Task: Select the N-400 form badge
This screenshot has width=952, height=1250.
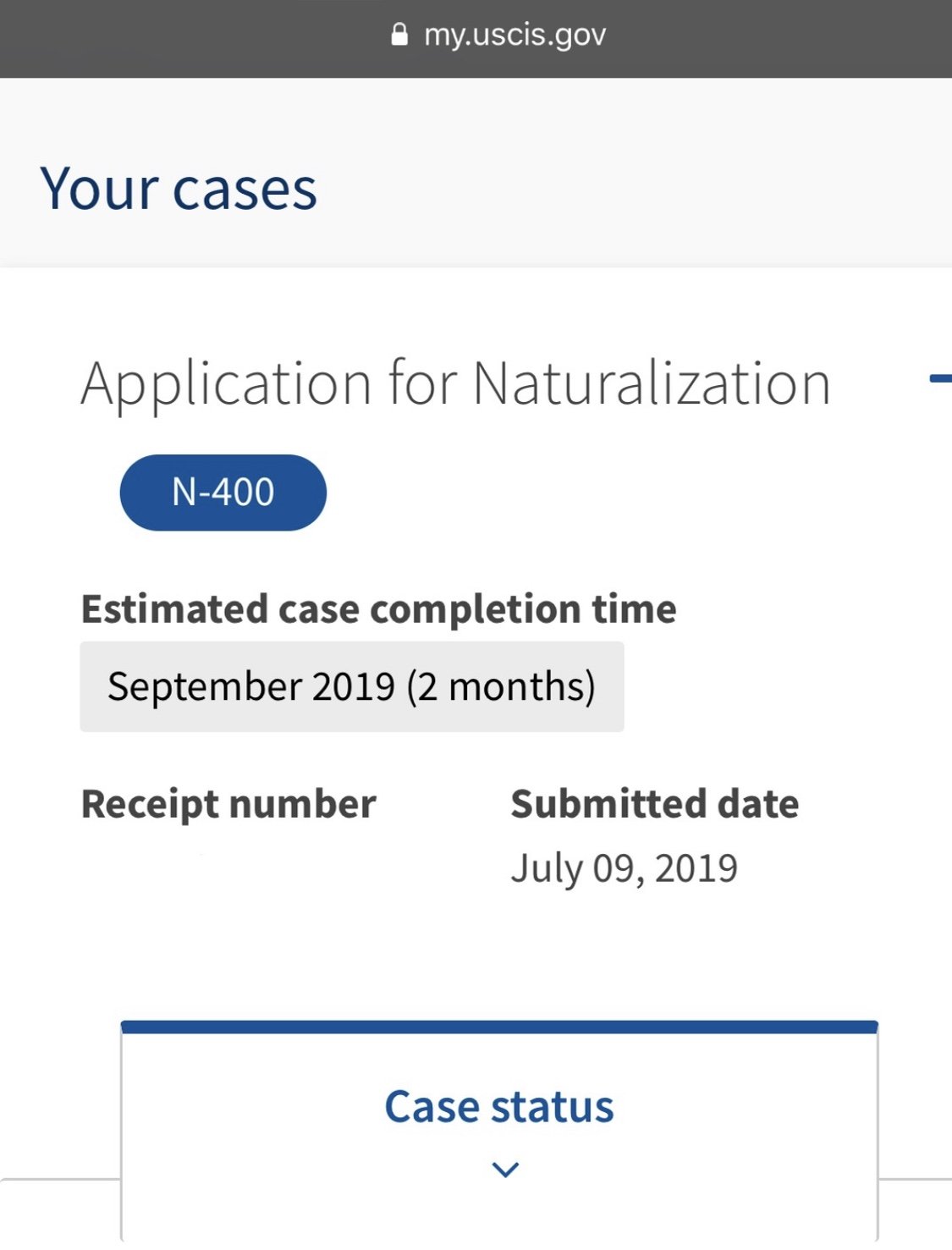Action: point(223,493)
